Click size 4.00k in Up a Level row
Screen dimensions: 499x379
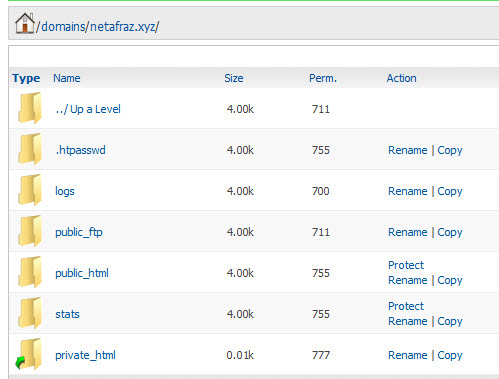240,109
